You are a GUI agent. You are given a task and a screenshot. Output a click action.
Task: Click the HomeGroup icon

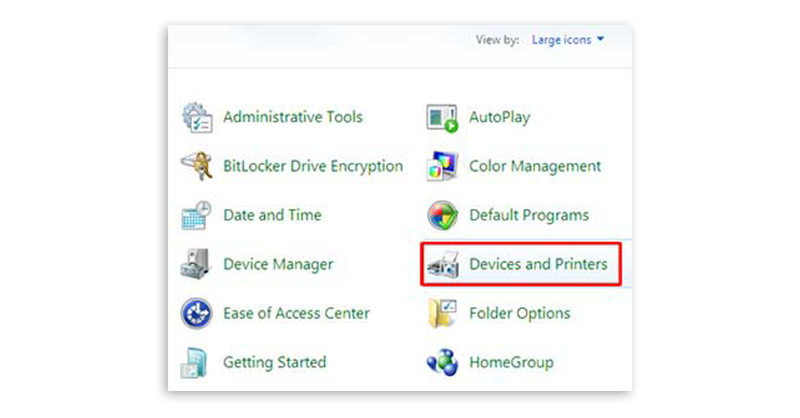[x=442, y=362]
